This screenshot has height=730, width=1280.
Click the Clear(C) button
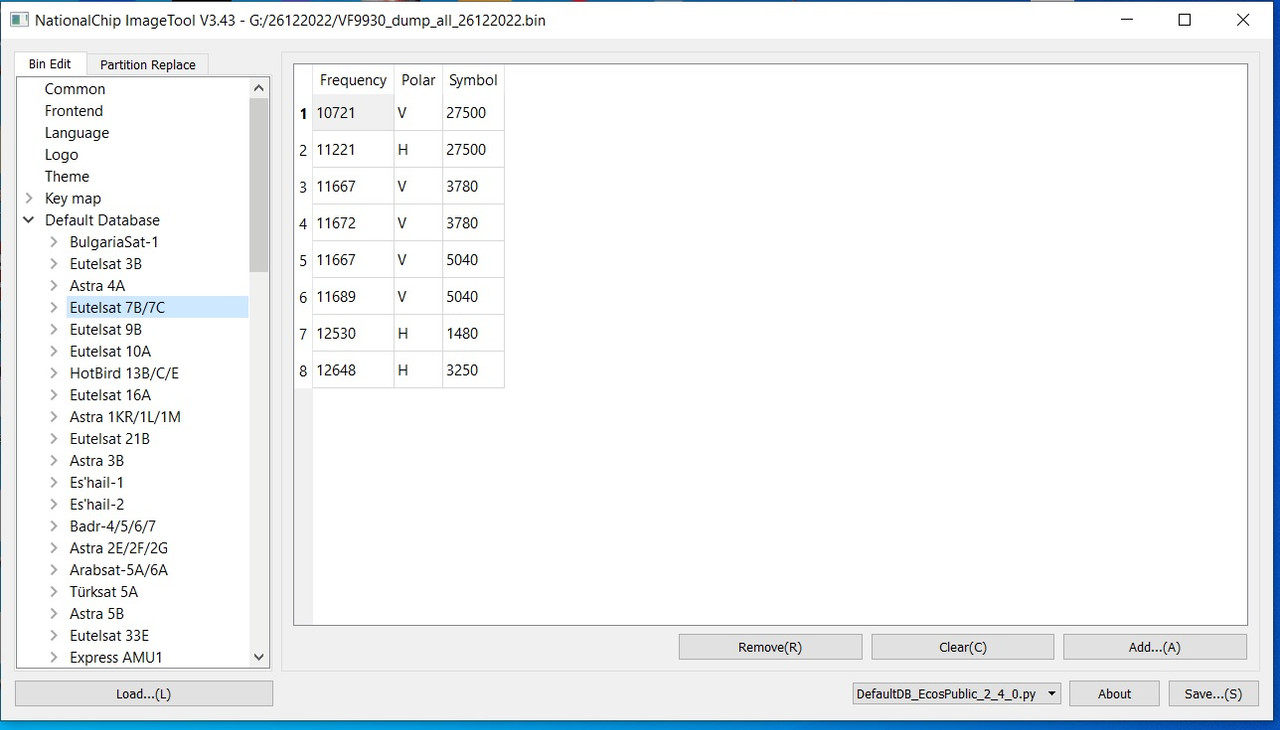click(x=963, y=647)
